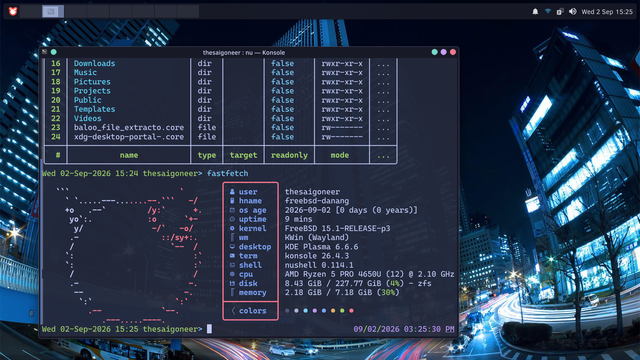The width and height of the screenshot is (640, 360).
Task: Click the Konsole title text 'thesaigoneer : nu — Konsole'
Action: coord(244,52)
